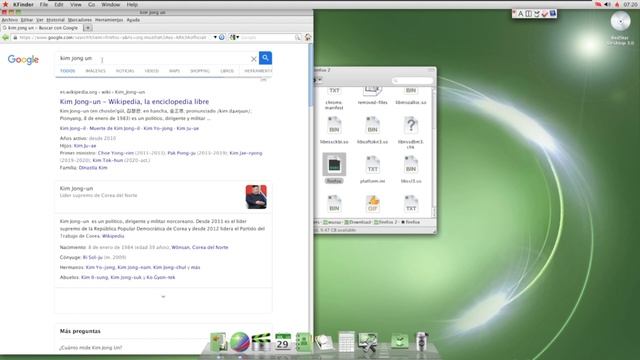Switch to the NOTICIAS results tab
Image resolution: width=640 pixels, height=360 pixels.
click(x=125, y=71)
